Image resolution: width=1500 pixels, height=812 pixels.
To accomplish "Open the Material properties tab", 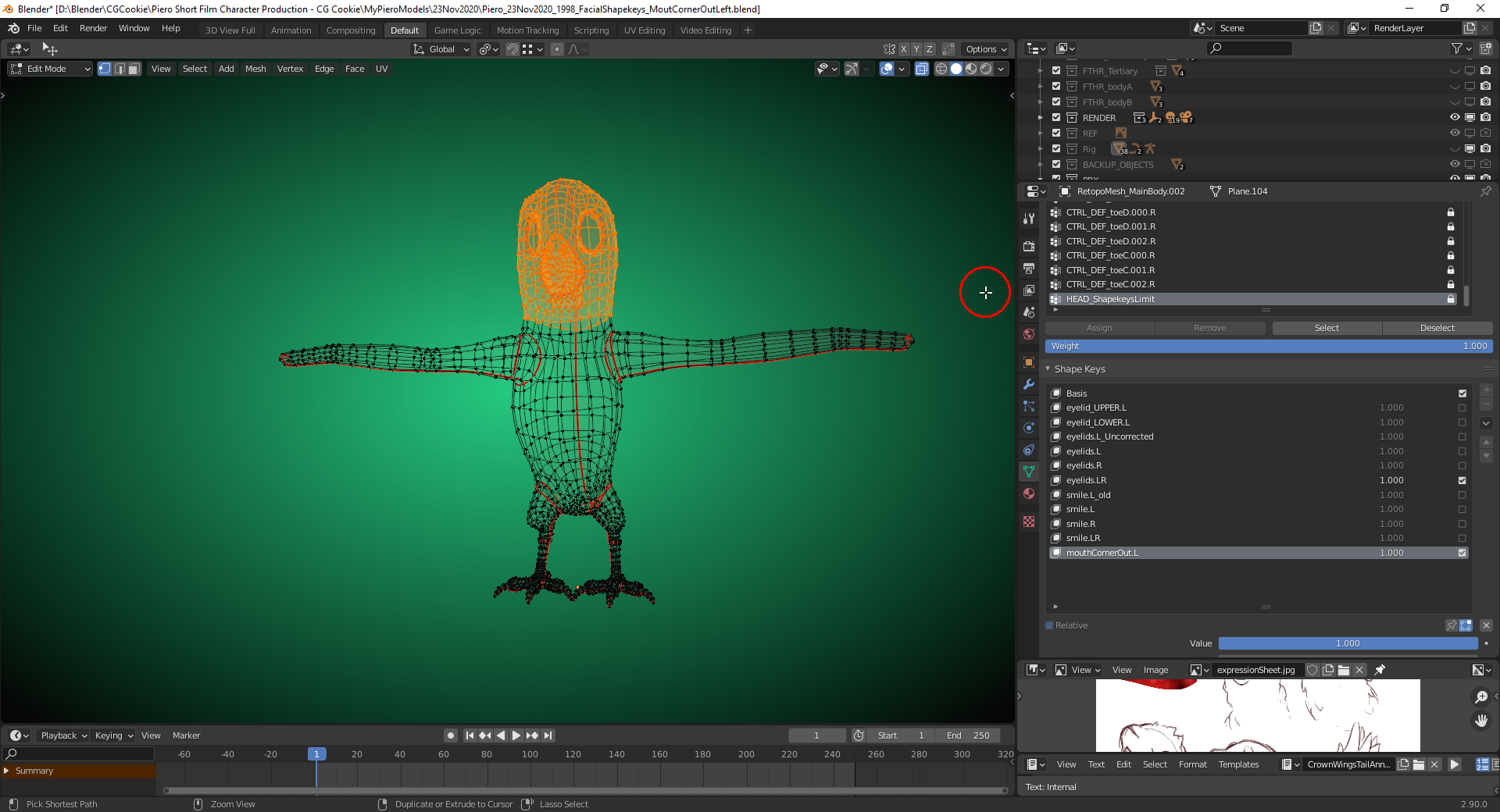I will [1029, 493].
